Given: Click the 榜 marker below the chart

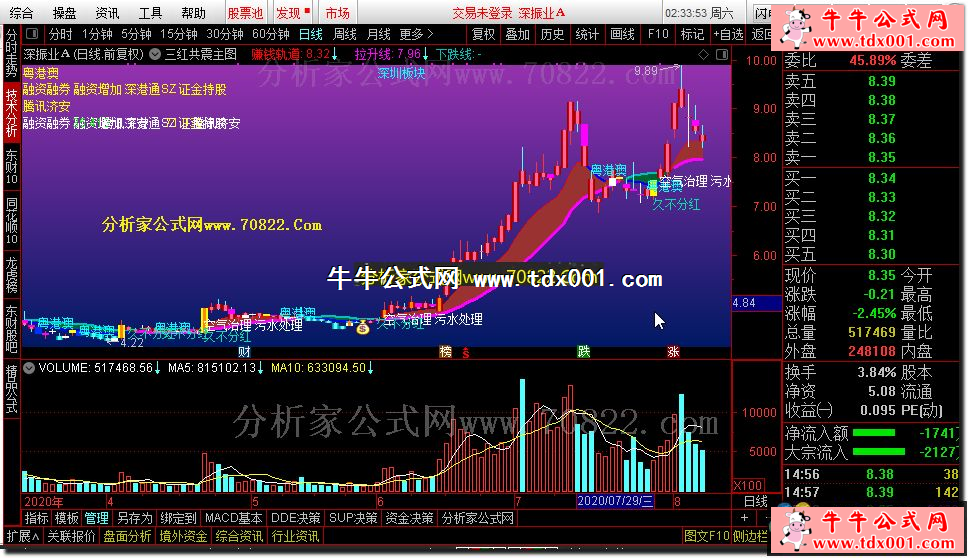Looking at the screenshot, I should (446, 352).
